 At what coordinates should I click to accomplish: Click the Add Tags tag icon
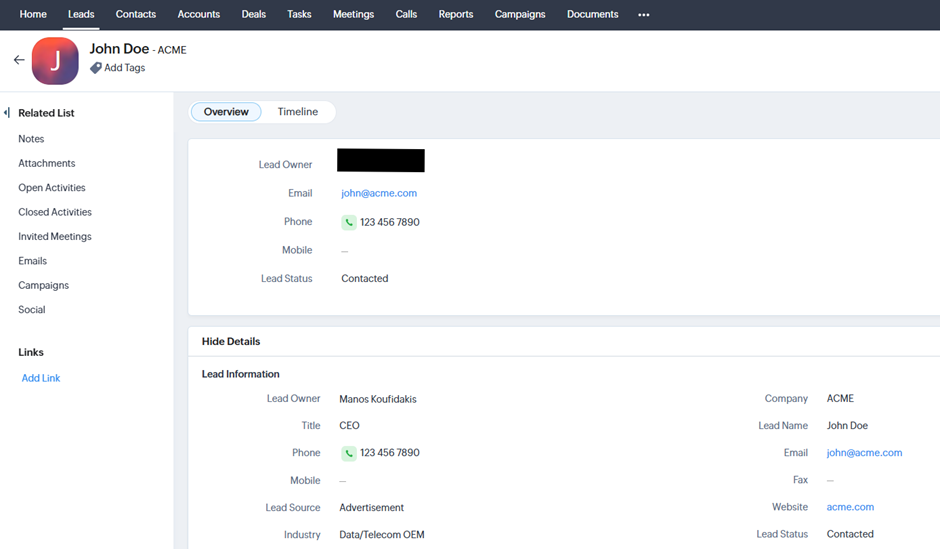point(96,68)
